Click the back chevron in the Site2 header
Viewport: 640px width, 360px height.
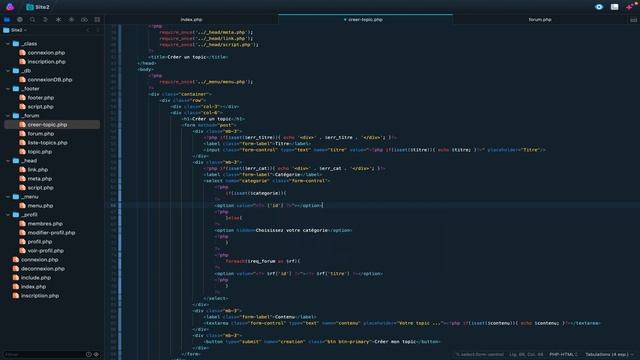(x=88, y=30)
